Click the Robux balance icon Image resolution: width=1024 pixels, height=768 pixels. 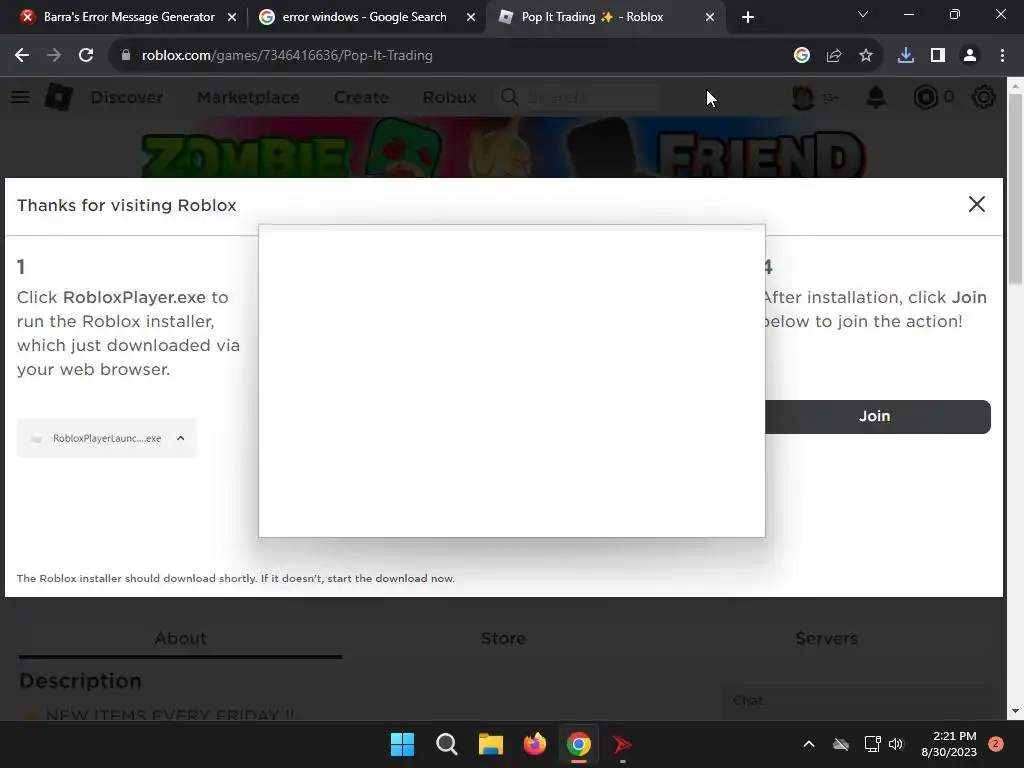coord(925,97)
